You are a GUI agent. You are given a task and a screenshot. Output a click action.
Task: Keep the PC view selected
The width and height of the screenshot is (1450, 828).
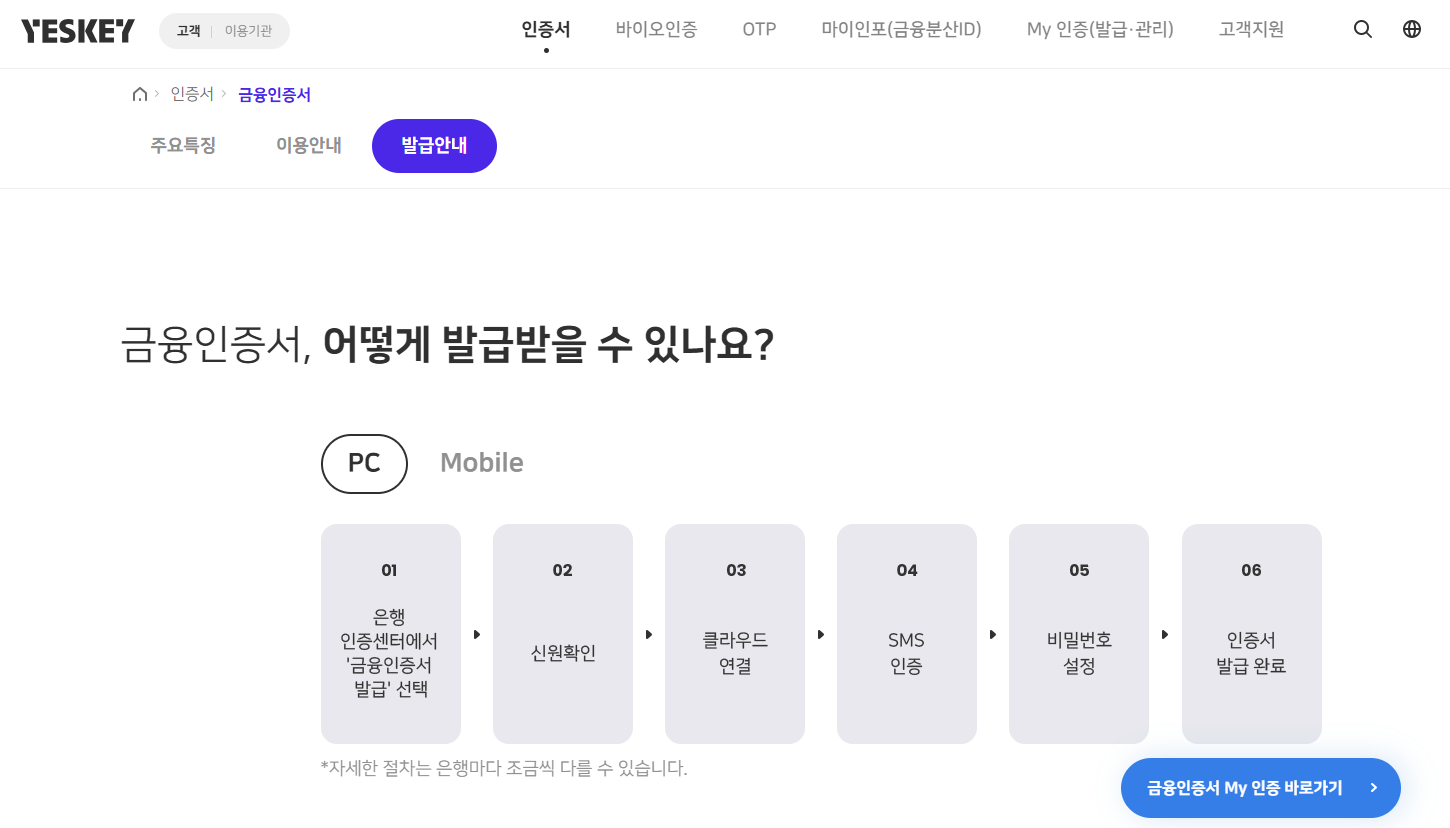(x=364, y=463)
